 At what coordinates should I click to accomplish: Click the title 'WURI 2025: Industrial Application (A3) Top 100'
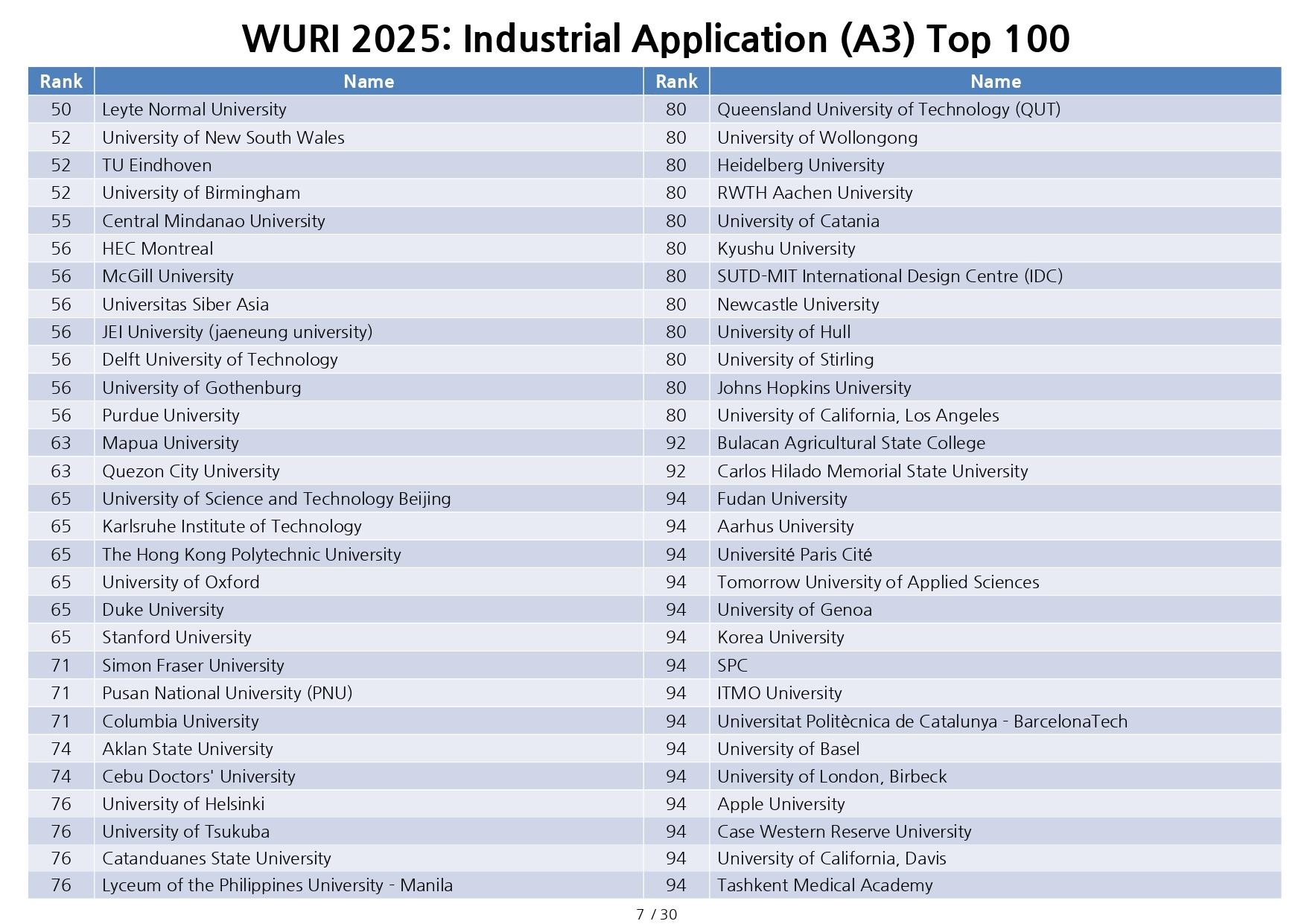[x=655, y=39]
